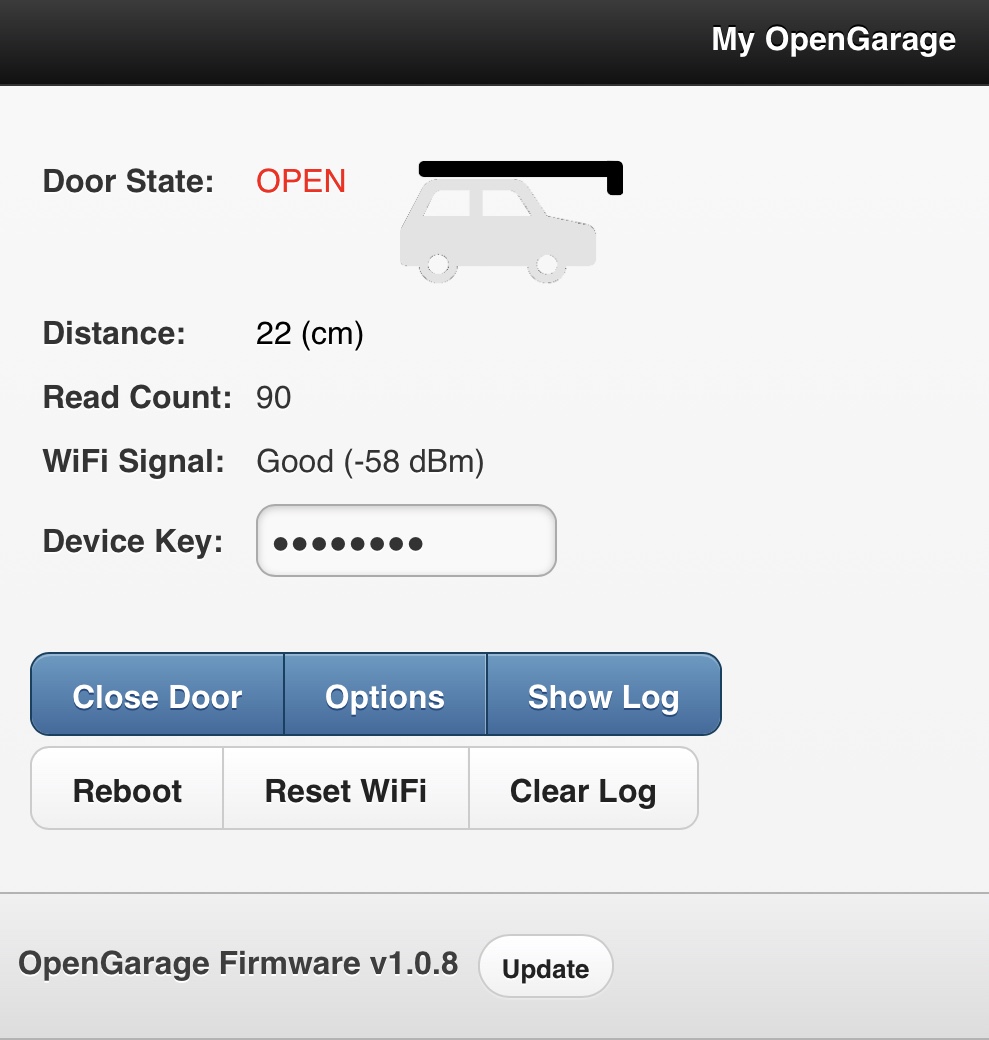Reboot the OpenGarage device
Screen dimensions: 989x1040
pyautogui.click(x=127, y=790)
